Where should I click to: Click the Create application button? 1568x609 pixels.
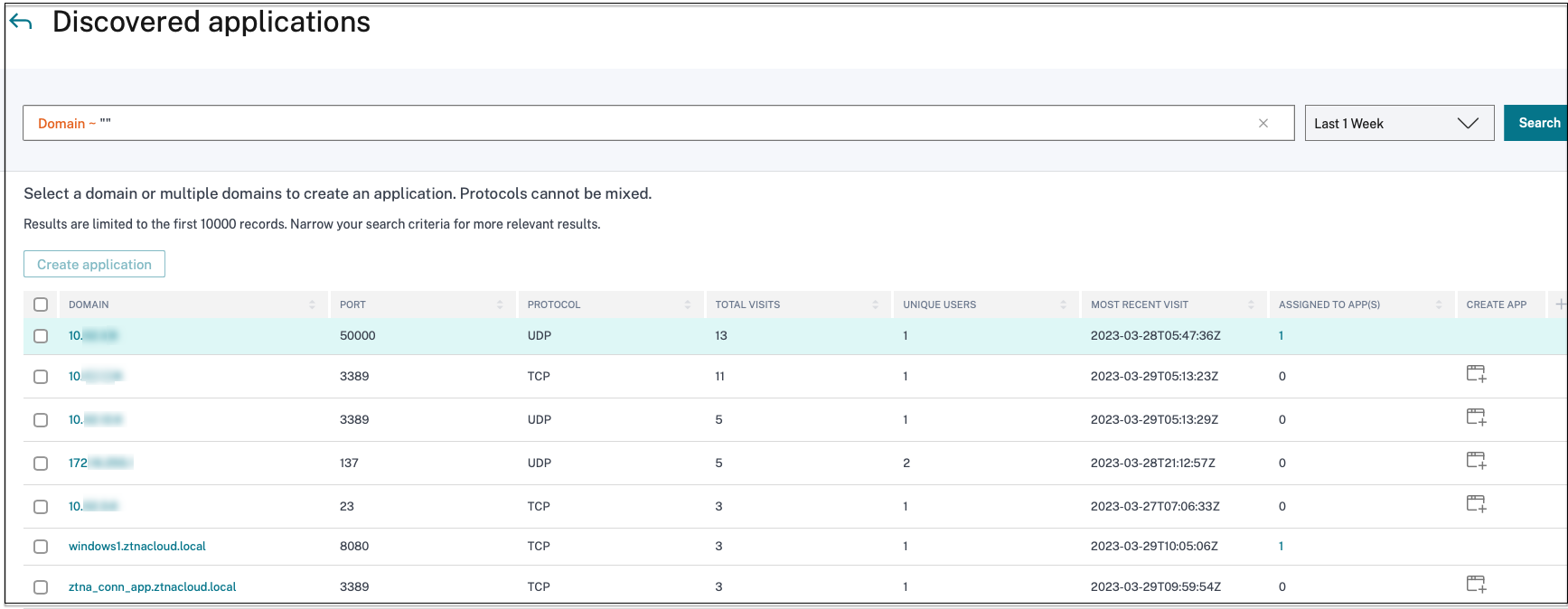tap(94, 265)
